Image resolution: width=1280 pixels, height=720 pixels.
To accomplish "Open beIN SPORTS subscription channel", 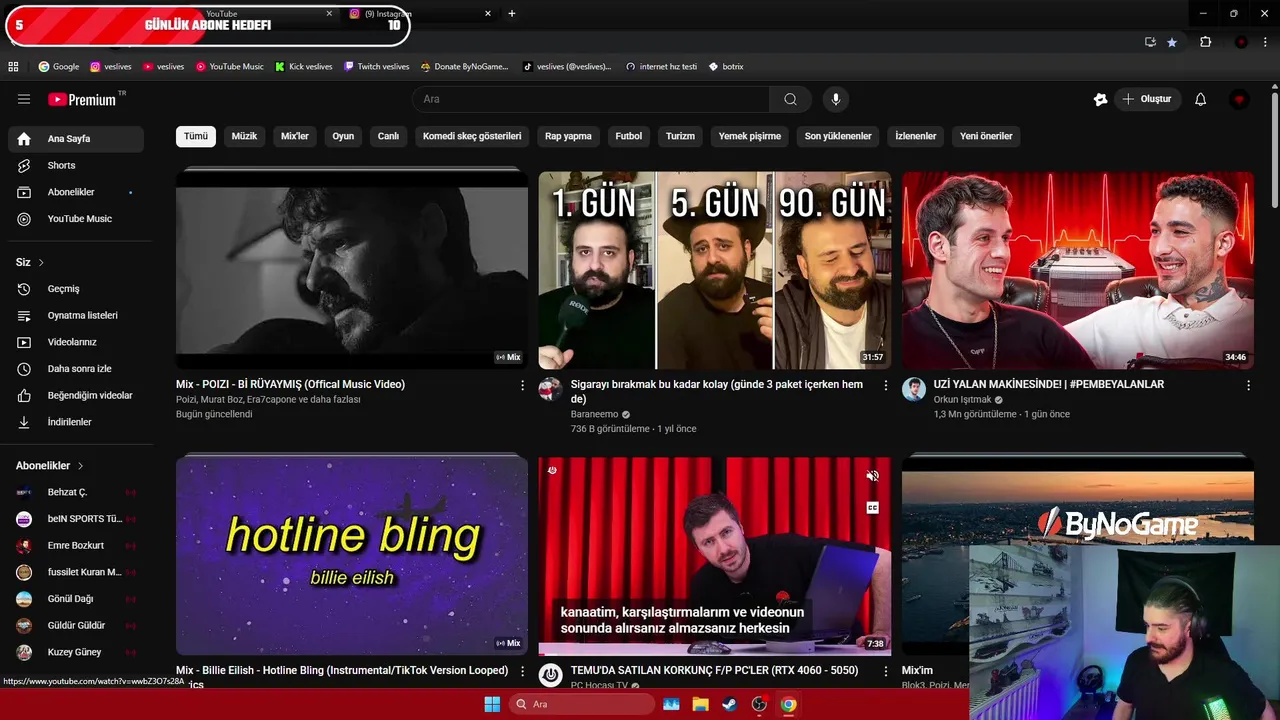I will click(76, 519).
